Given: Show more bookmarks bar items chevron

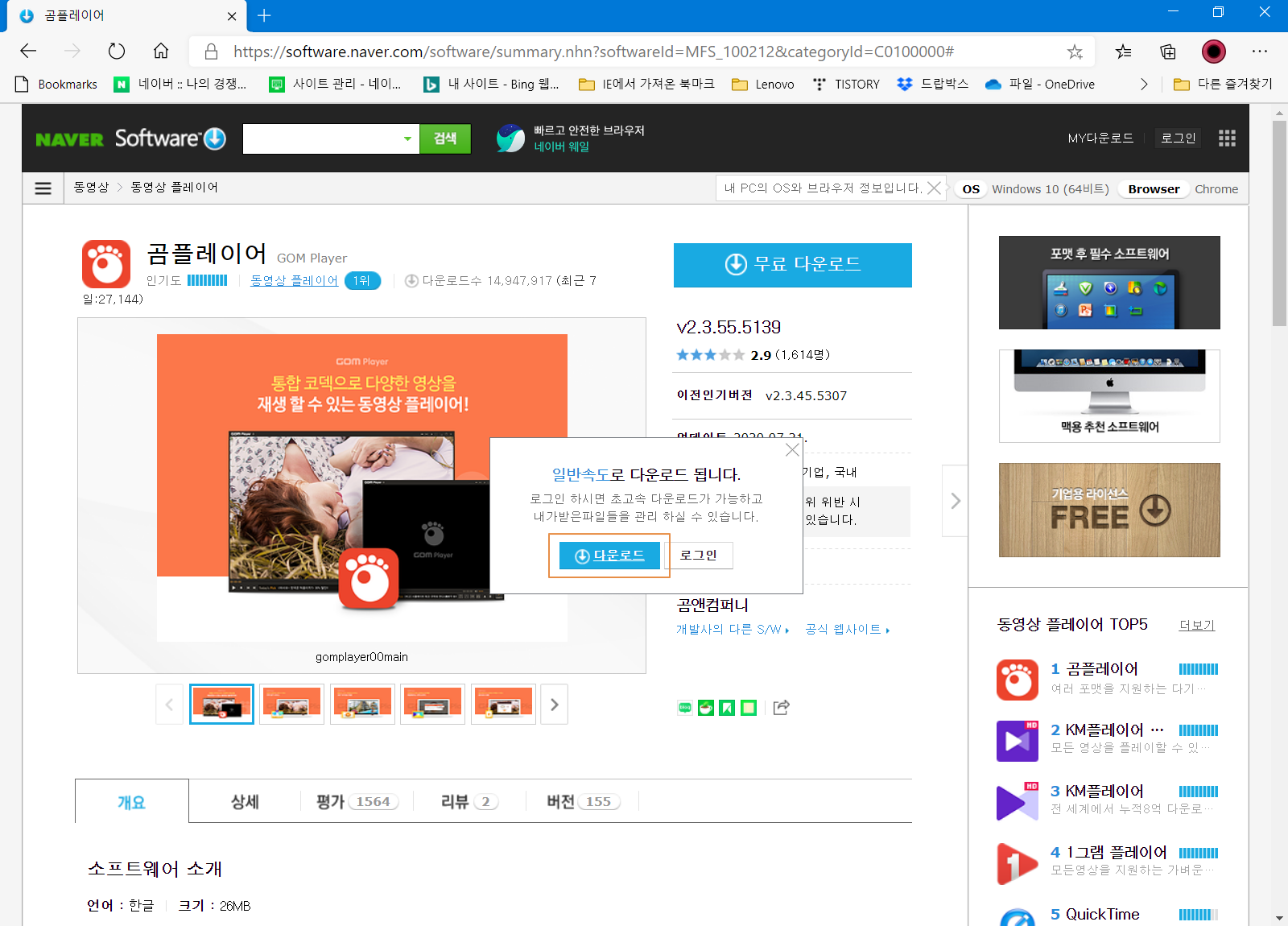Looking at the screenshot, I should (1144, 84).
